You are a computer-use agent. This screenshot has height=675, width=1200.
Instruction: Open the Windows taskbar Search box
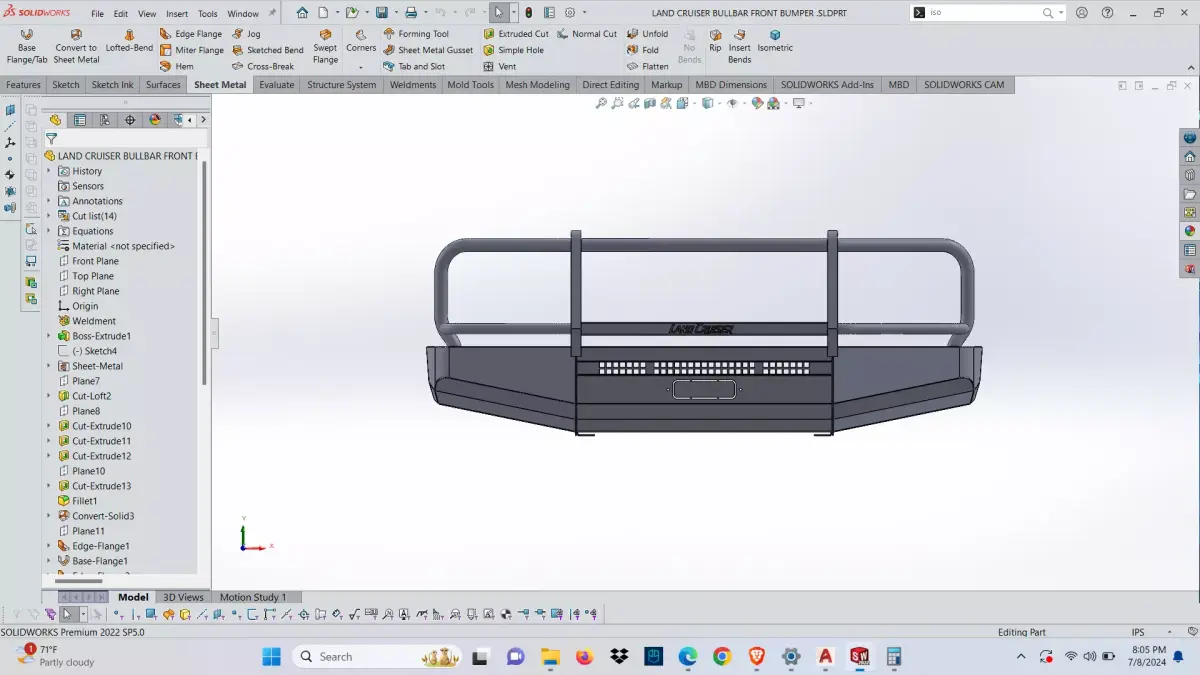[376, 657]
